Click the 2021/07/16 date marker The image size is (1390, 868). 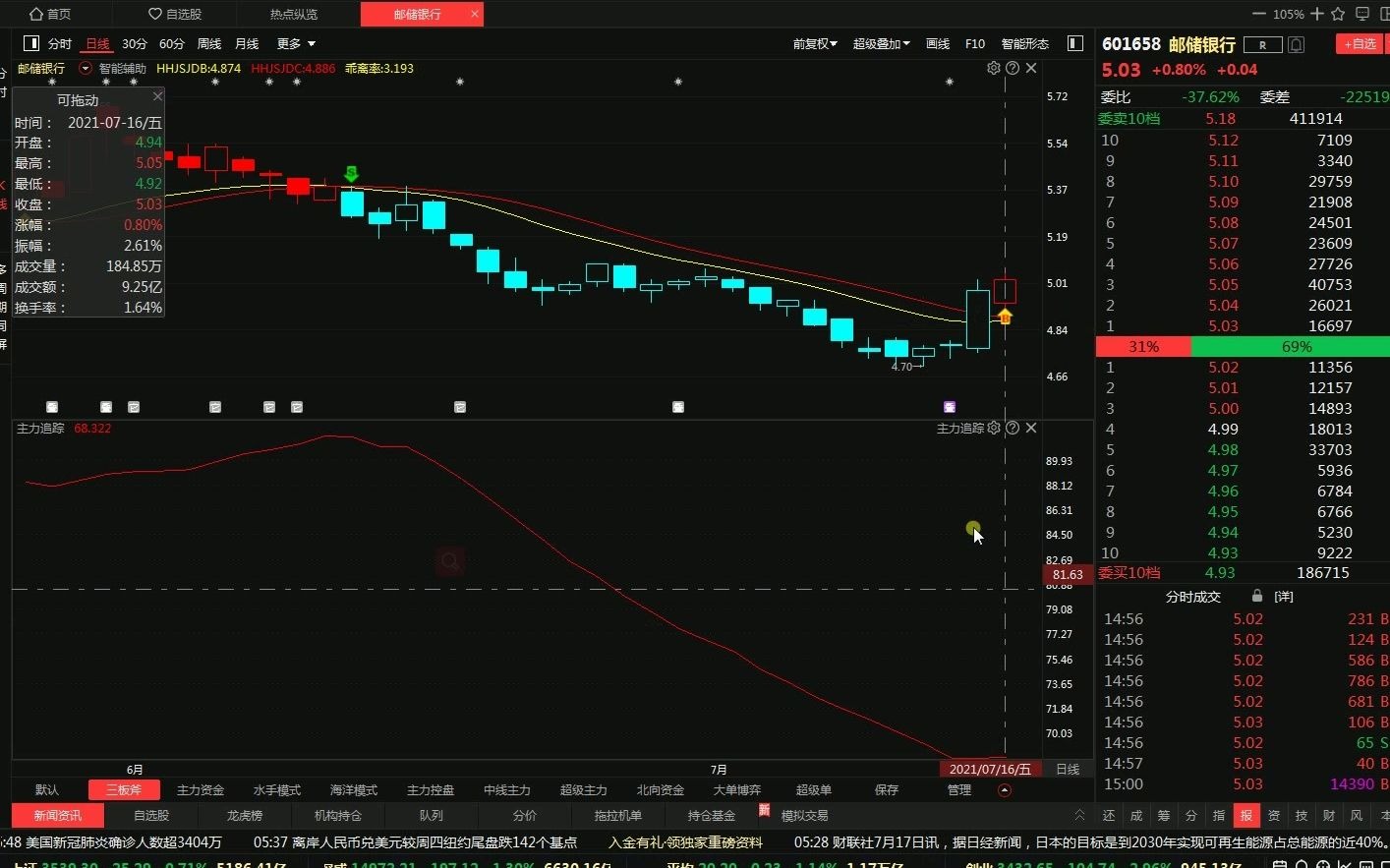[990, 769]
